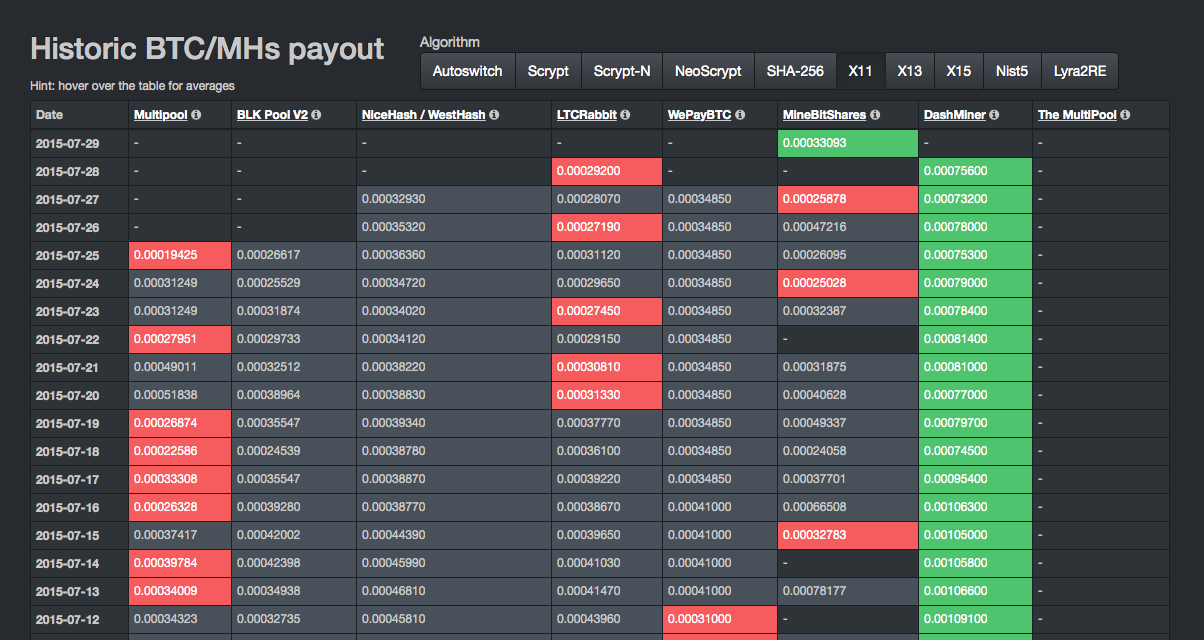This screenshot has width=1204, height=640.
Task: Click the Multipool value 0.00049011
Action: point(180,367)
